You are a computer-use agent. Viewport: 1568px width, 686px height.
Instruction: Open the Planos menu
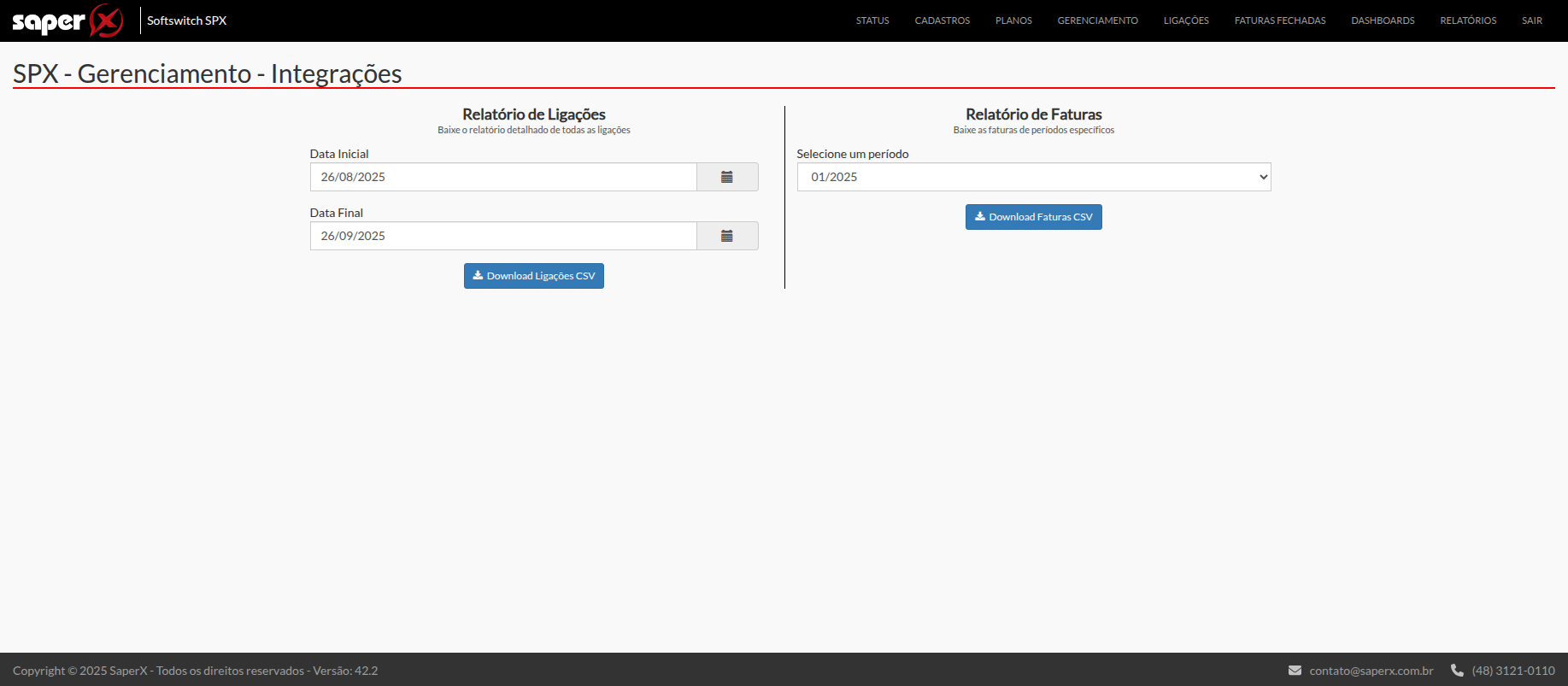(1013, 21)
